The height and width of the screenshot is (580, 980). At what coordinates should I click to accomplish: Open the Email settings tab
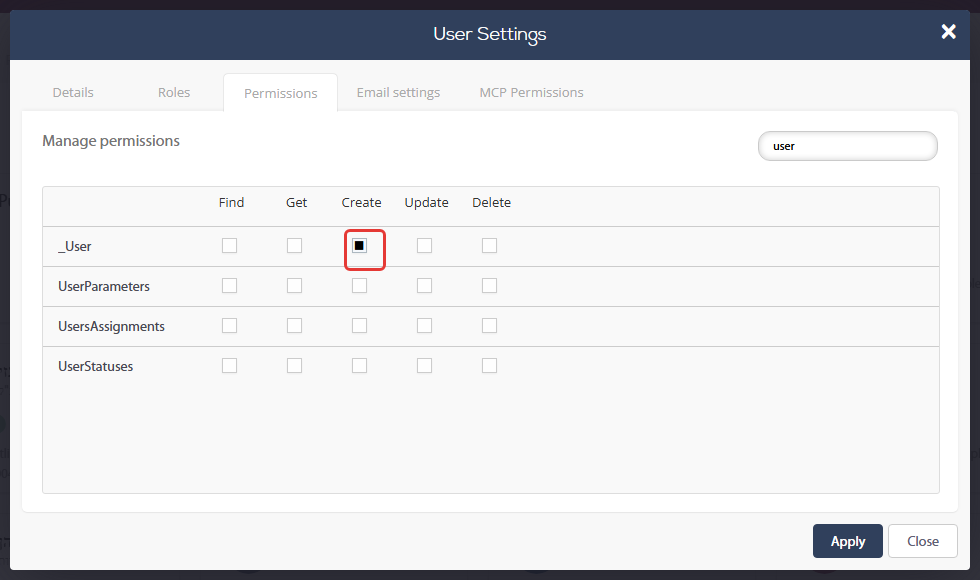[398, 92]
